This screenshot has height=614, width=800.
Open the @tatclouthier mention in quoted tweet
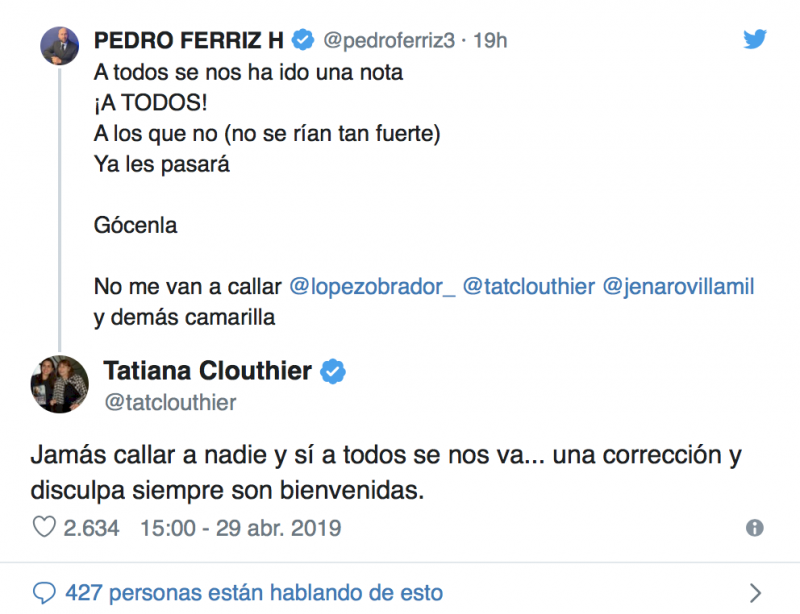529,287
